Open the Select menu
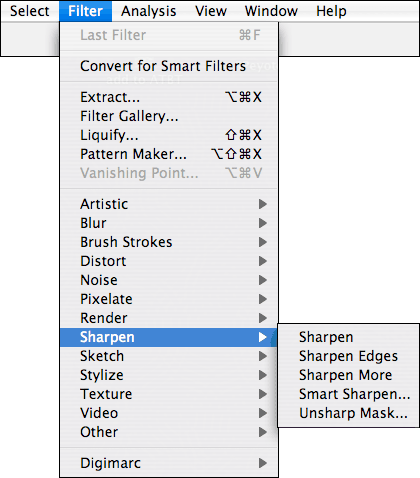Viewport: 420px width, 478px height. [29, 11]
